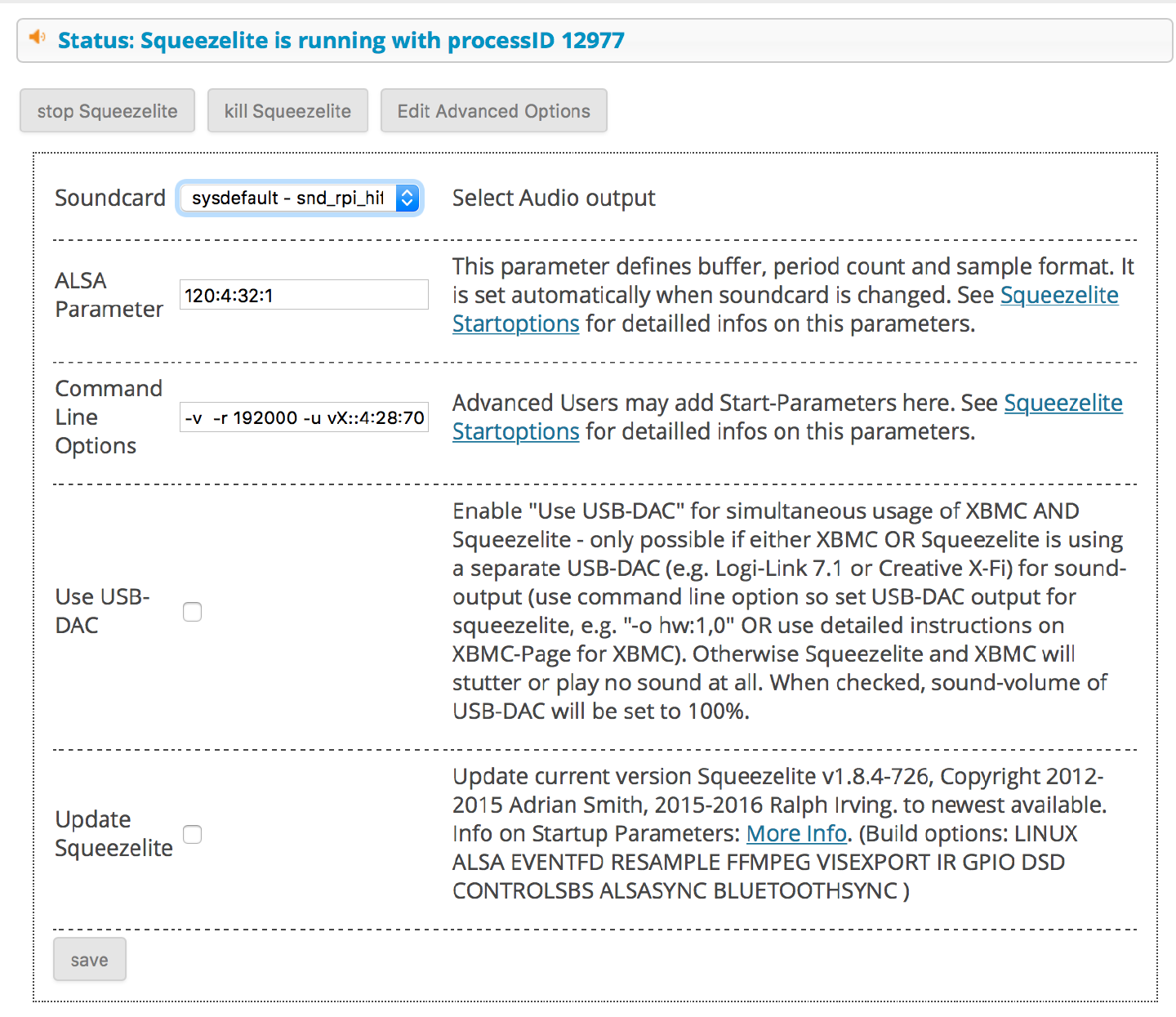Click the Update Squeezelite label text

point(114,833)
